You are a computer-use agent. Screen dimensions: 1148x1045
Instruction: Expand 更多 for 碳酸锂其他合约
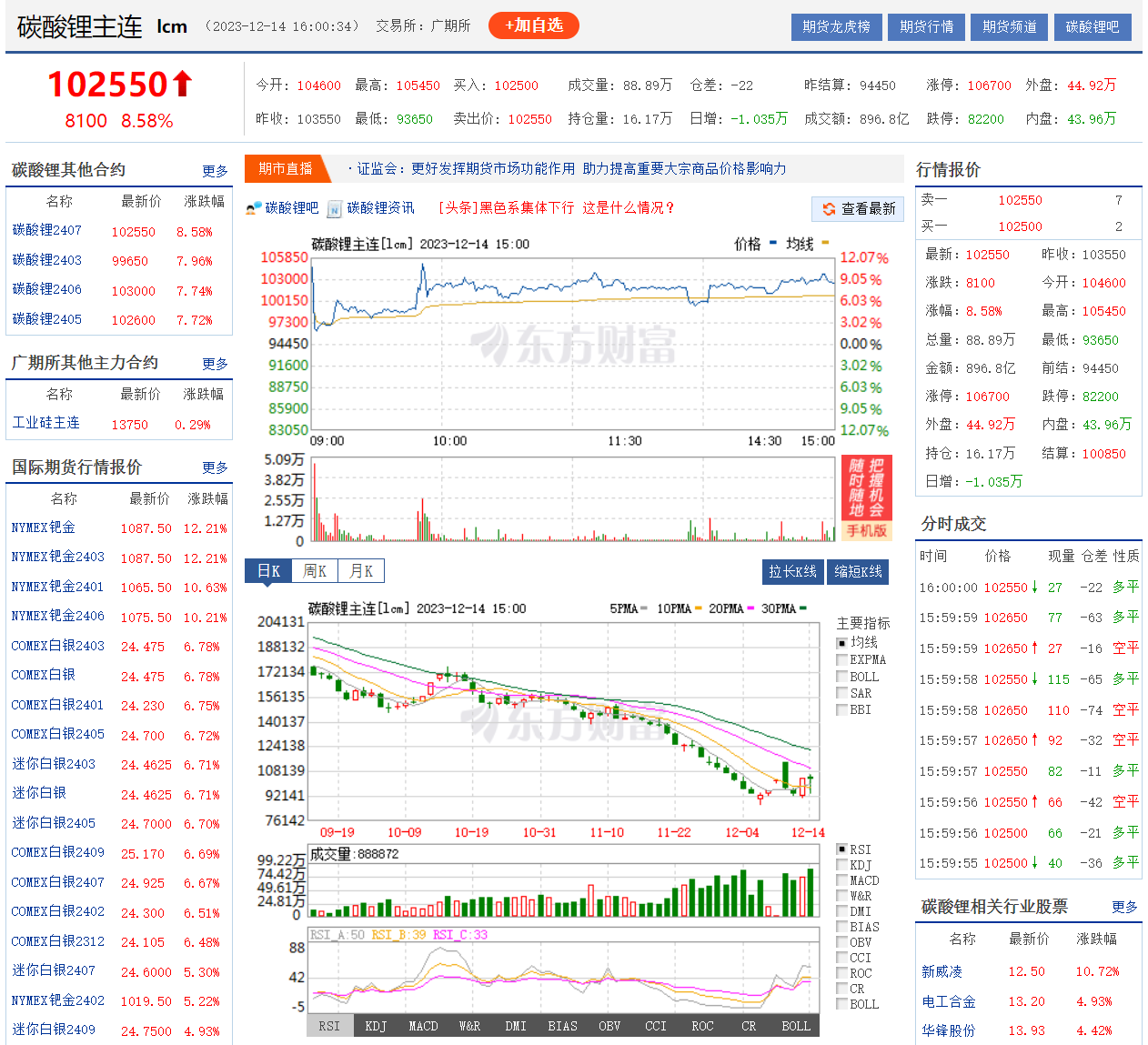pyautogui.click(x=215, y=171)
